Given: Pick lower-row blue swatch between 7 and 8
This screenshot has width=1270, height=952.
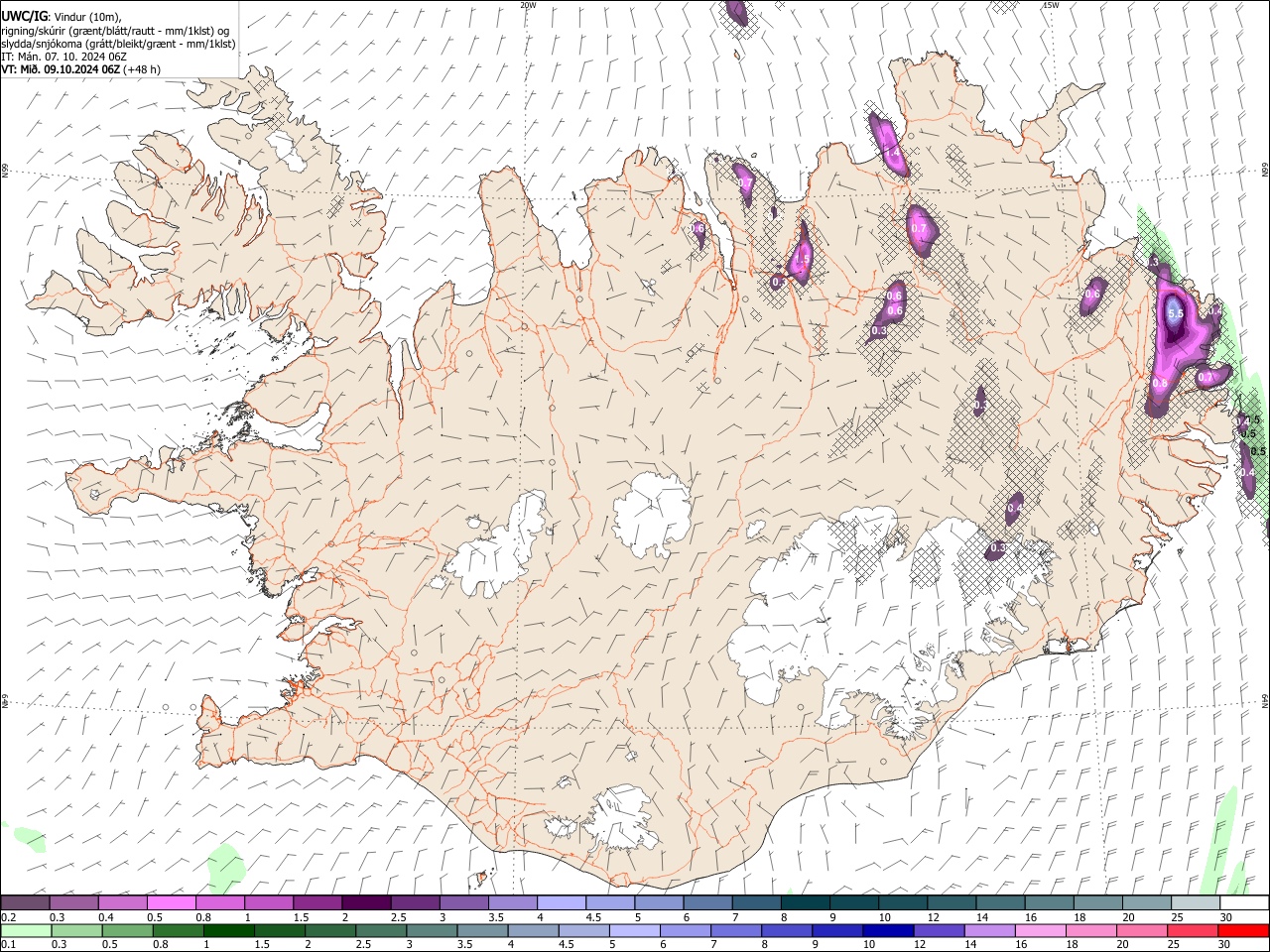Looking at the screenshot, I should pos(736,930).
